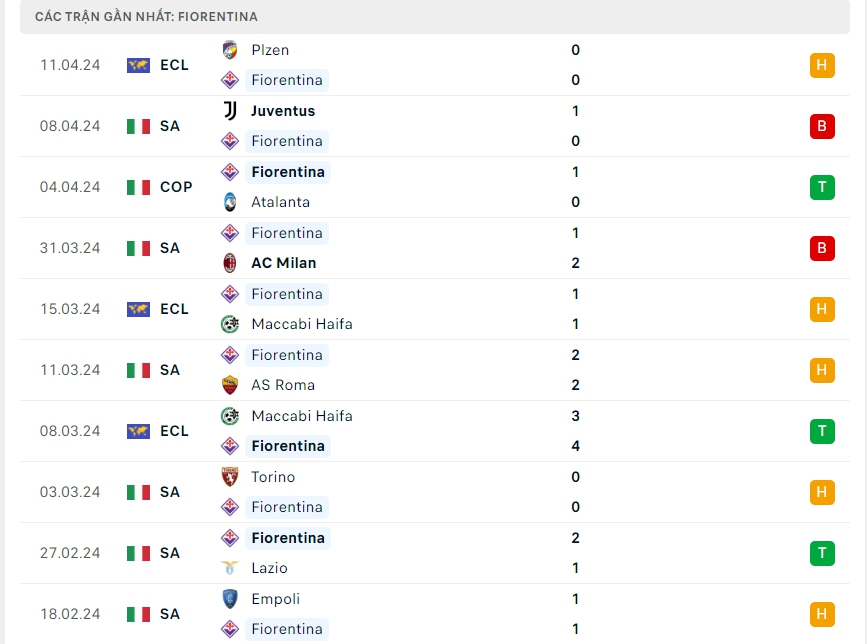The image size is (867, 644).
Task: Click the Italy flag on 08.04.24 row
Action: pyautogui.click(x=138, y=126)
